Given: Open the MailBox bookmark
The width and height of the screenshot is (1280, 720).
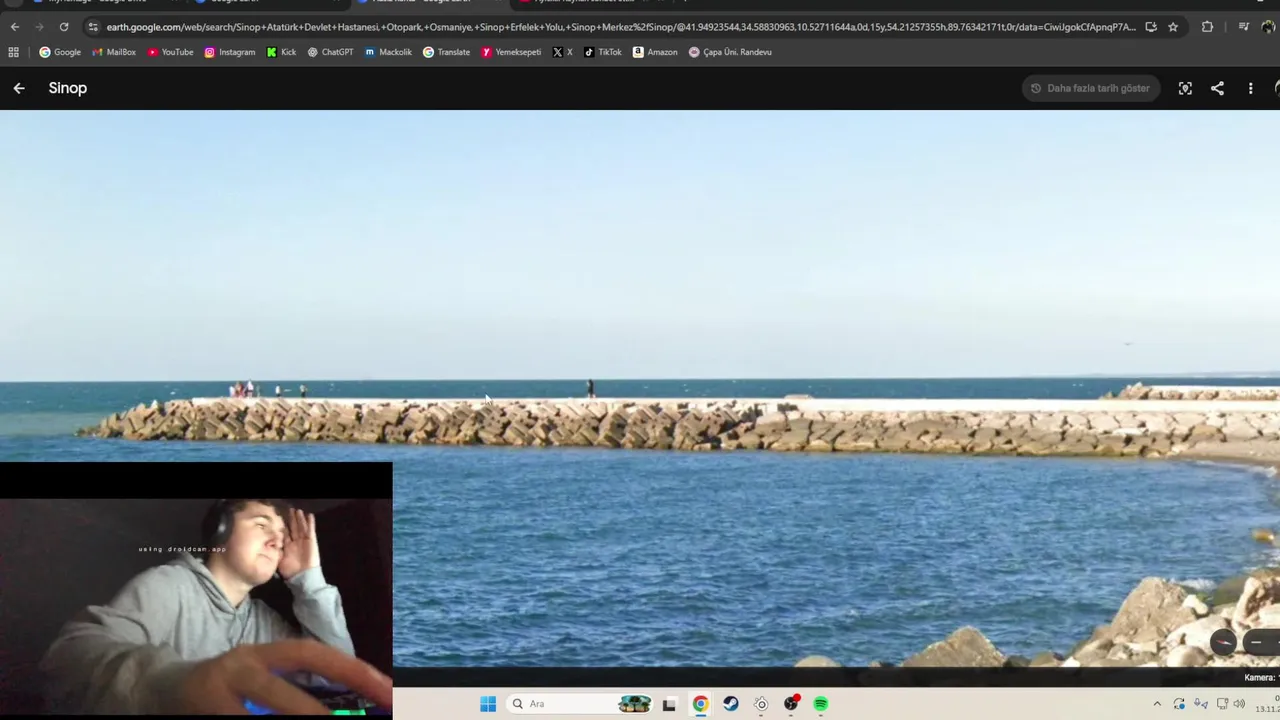Looking at the screenshot, I should point(114,52).
